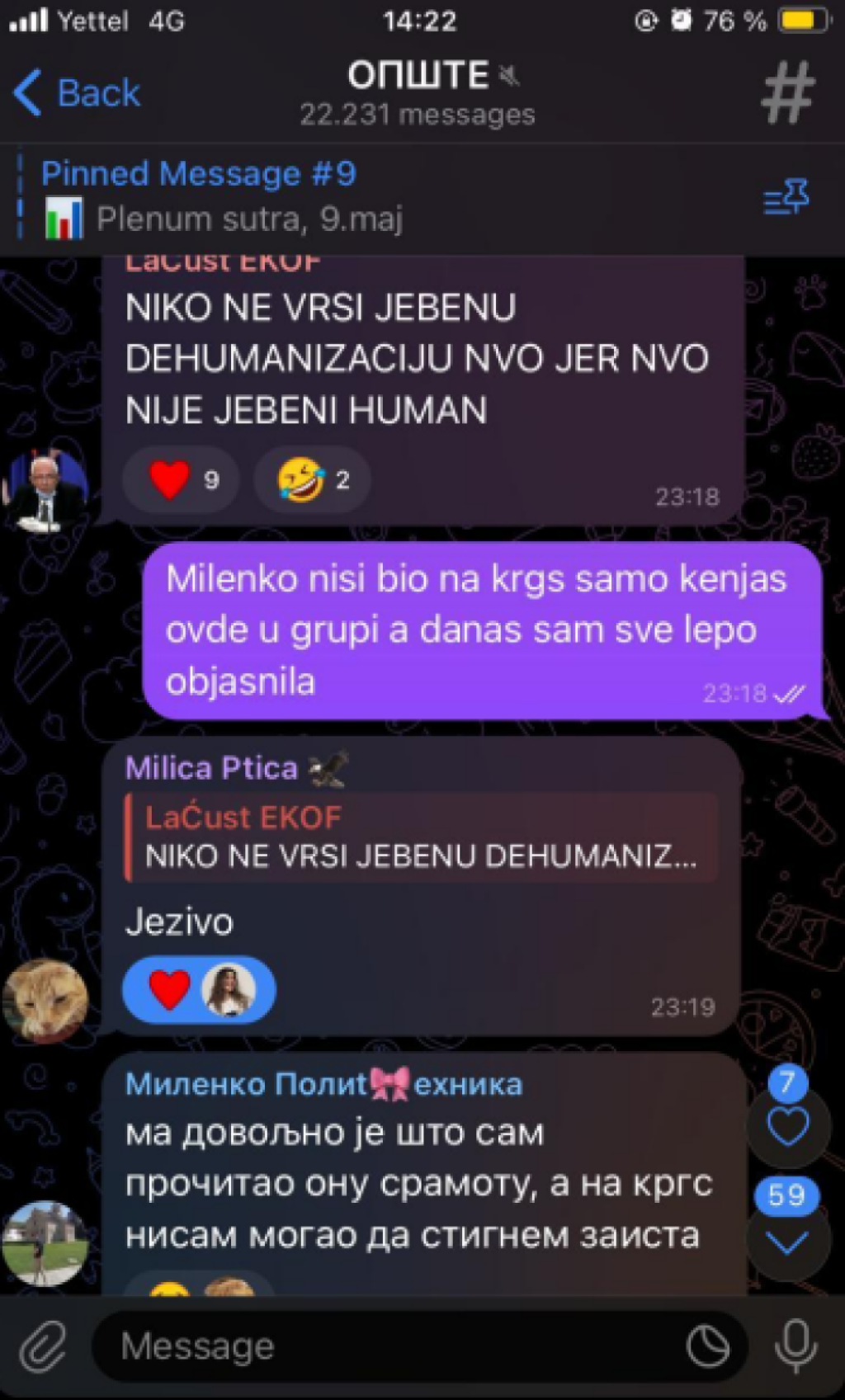Toggle heart reaction on Jezivo message
The width and height of the screenshot is (845, 1400).
pos(199,989)
